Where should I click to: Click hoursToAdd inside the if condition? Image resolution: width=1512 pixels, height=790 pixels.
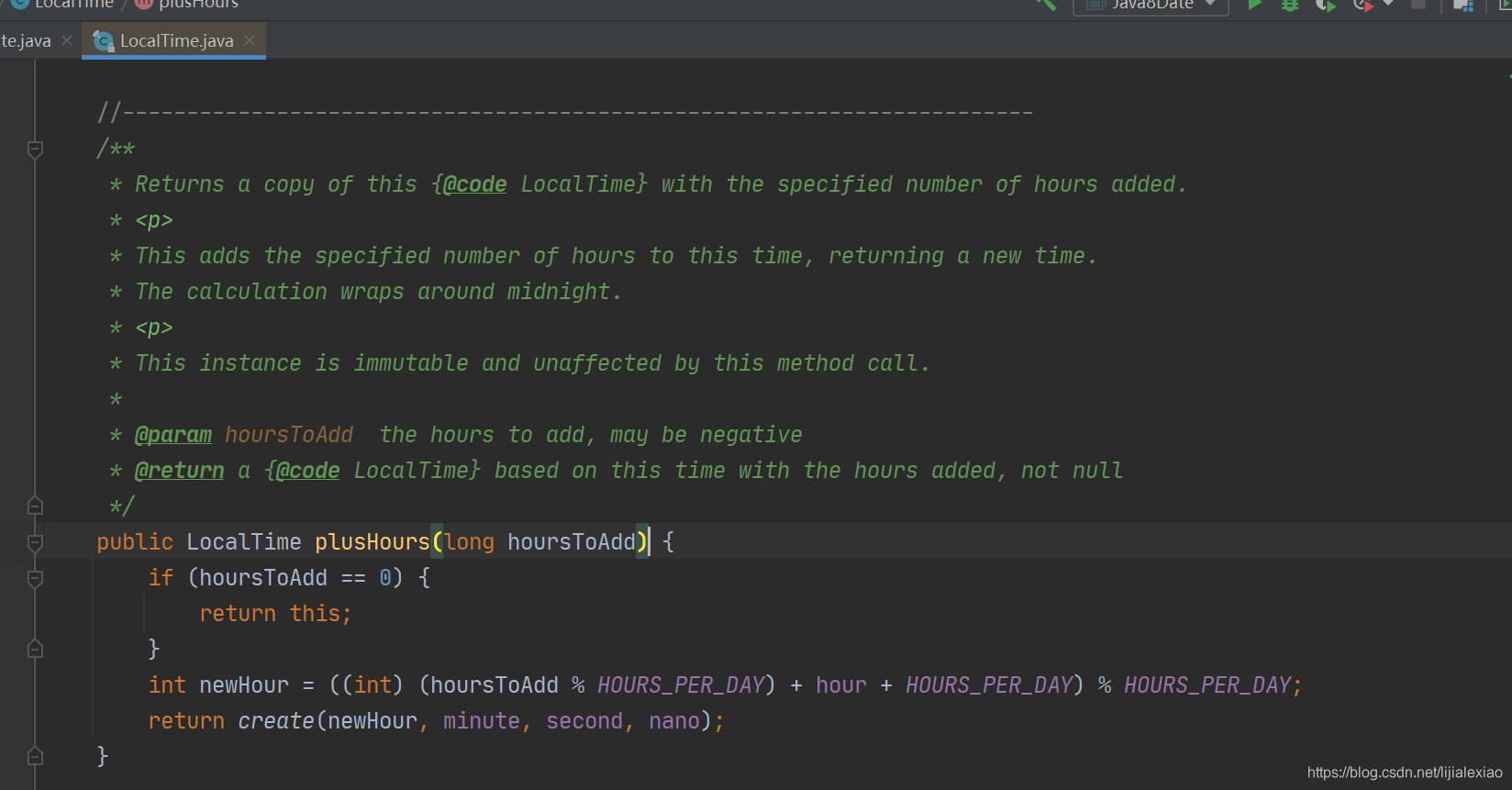pos(263,578)
